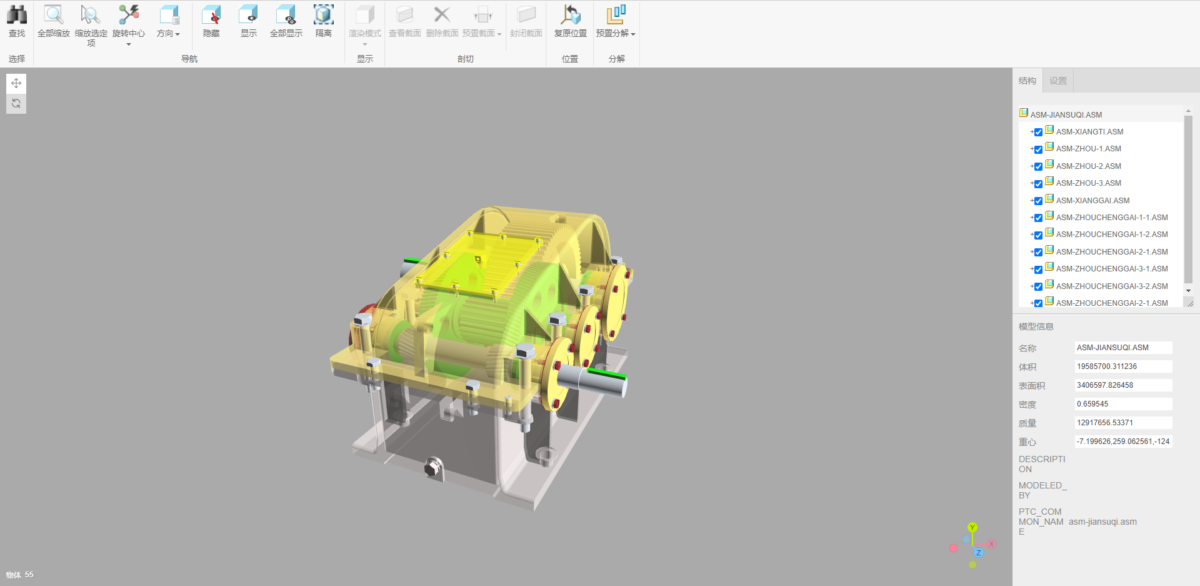Uncheck the ASM-XIANGGAI.ASM checkbox
The height and width of the screenshot is (586, 1200).
click(1038, 201)
